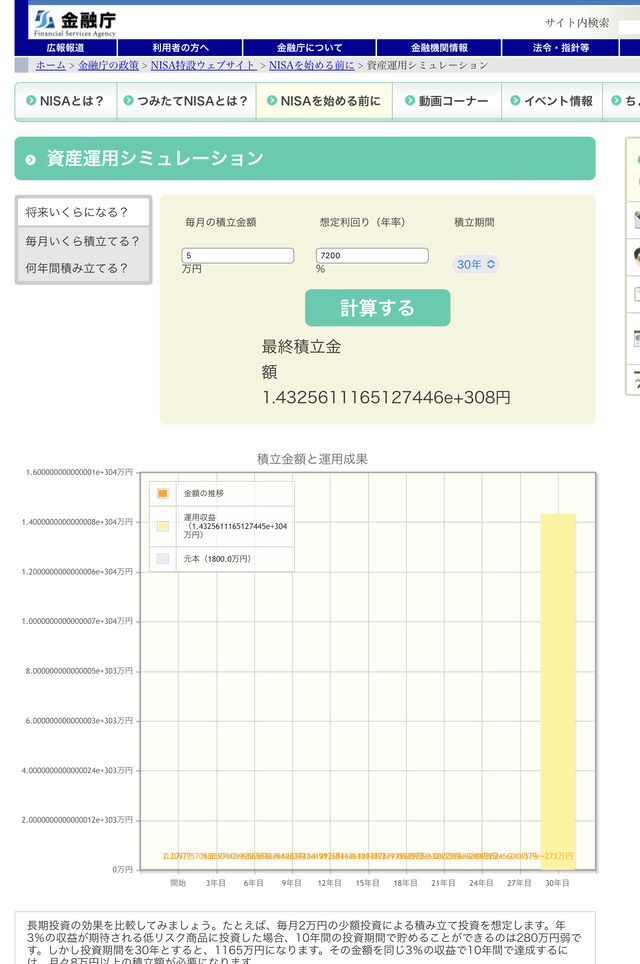Open the NISA特設ウェブサイト breadcrumb link
Image resolution: width=640 pixels, height=964 pixels.
pos(203,65)
